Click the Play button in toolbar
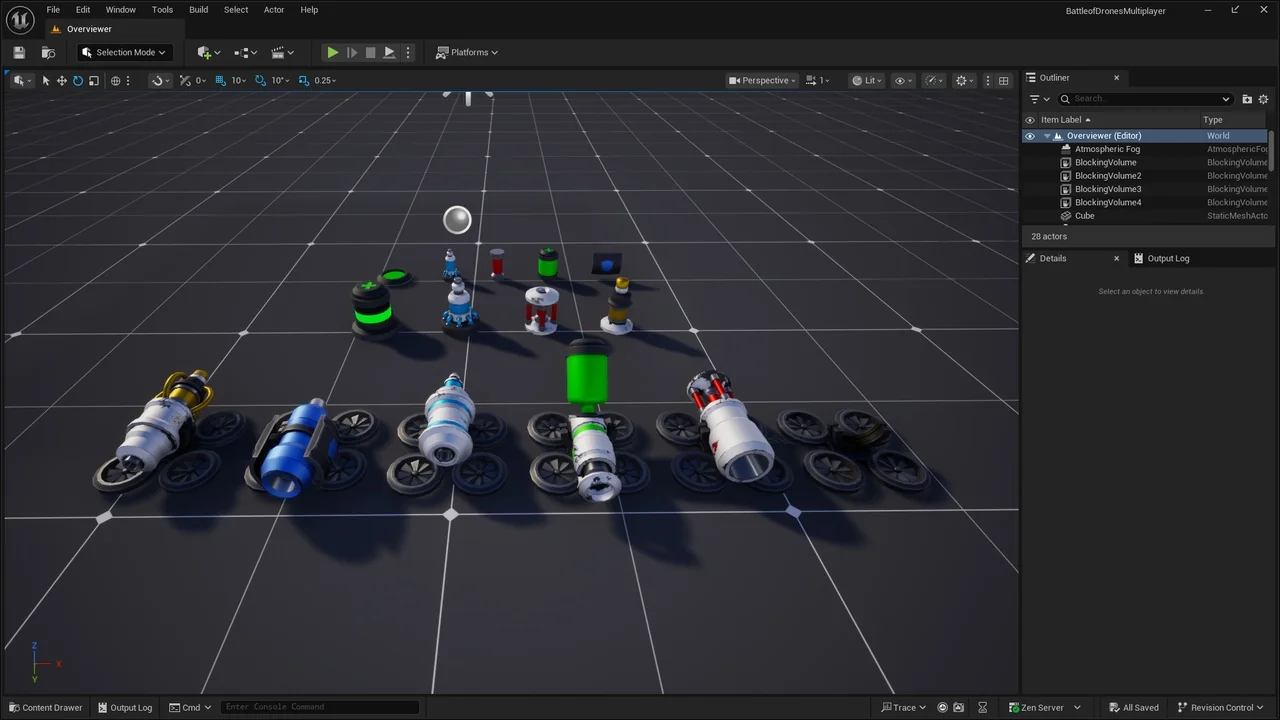This screenshot has width=1280, height=720. (333, 52)
